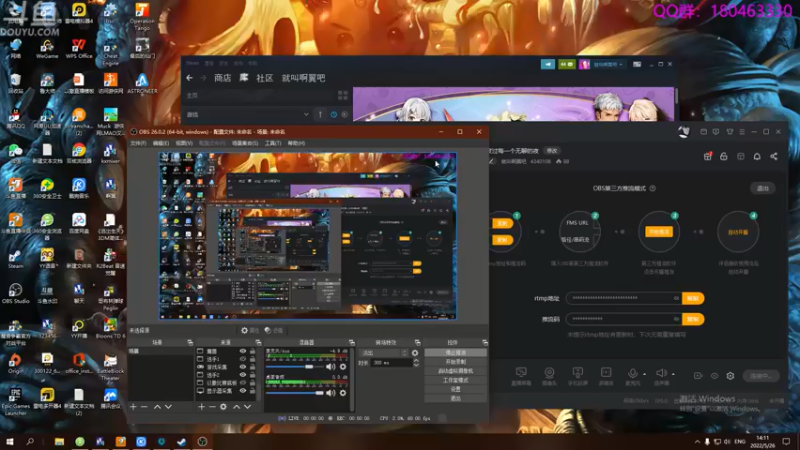Toggle lock on 显示器采集 source
Viewport: 800px width, 450px height.
click(x=253, y=391)
